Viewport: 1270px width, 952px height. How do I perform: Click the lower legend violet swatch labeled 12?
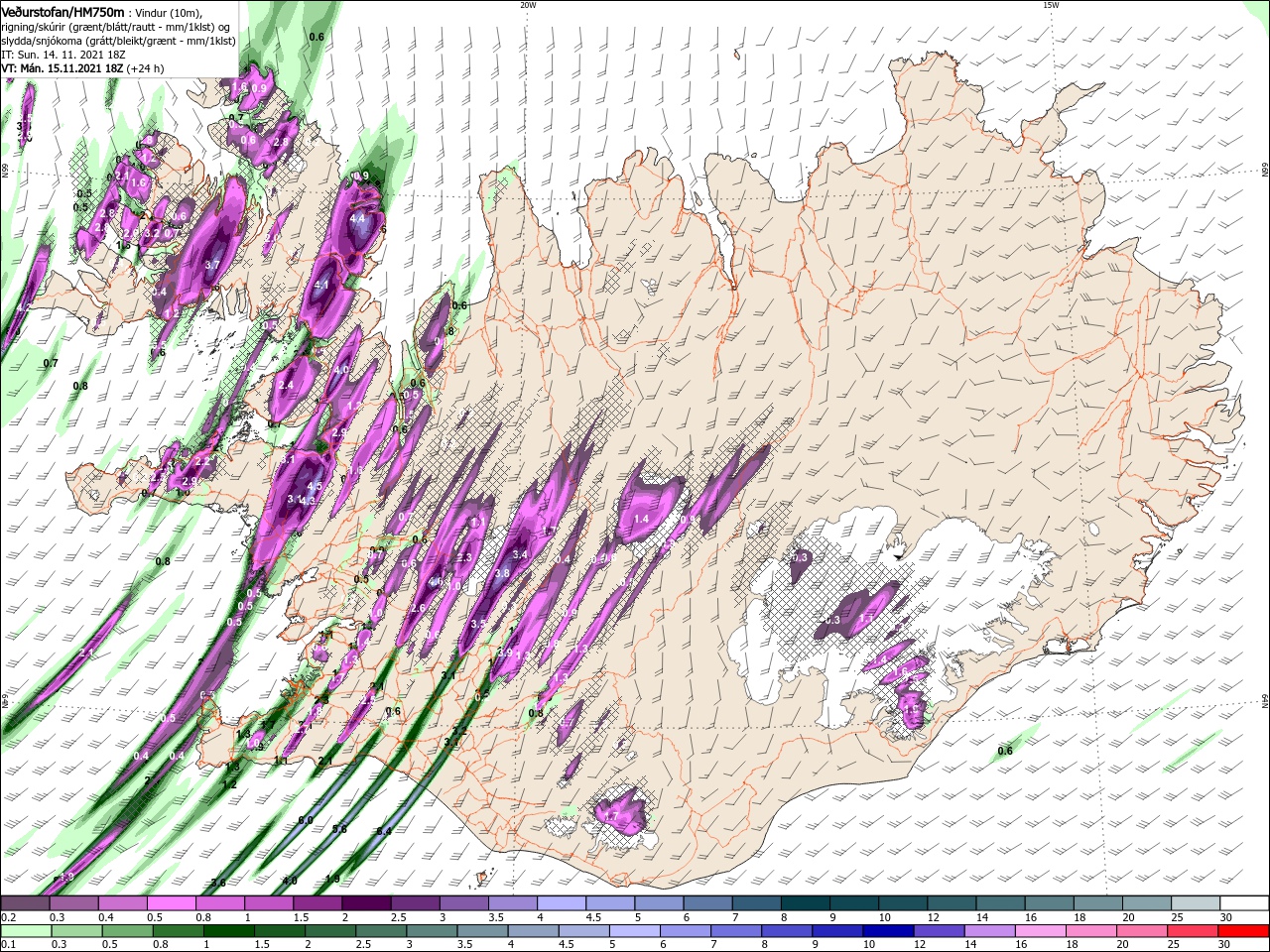pos(938,931)
